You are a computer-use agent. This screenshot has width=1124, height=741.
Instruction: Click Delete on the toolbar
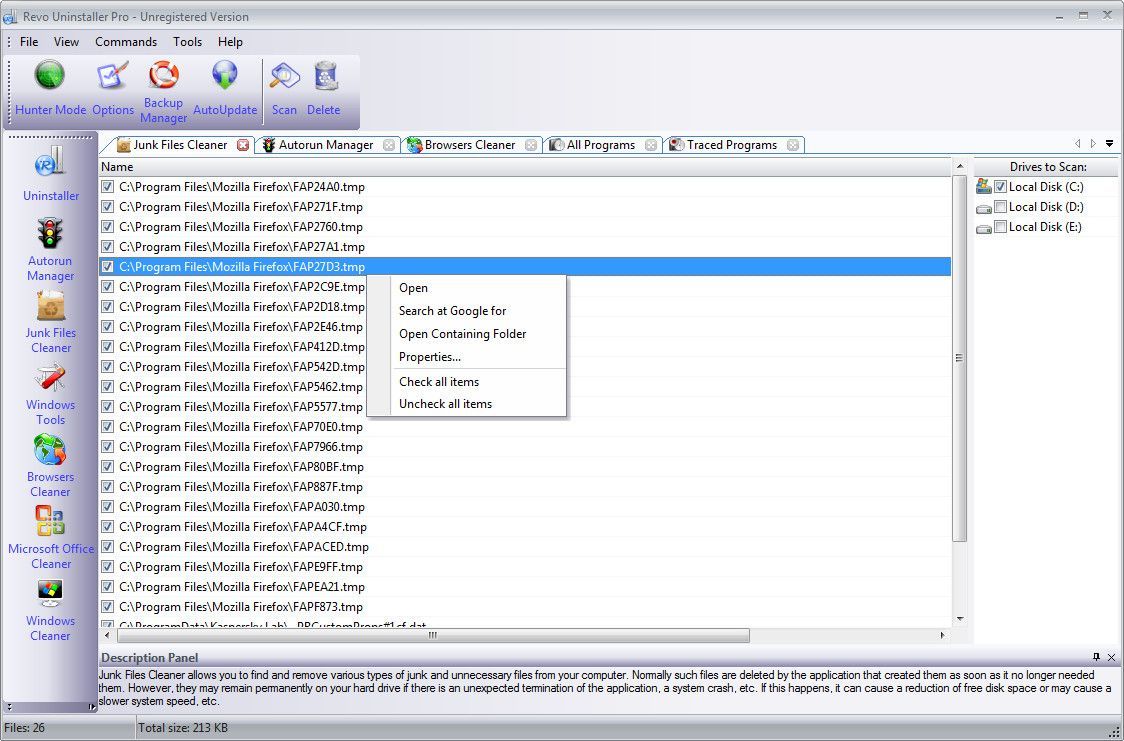point(323,85)
